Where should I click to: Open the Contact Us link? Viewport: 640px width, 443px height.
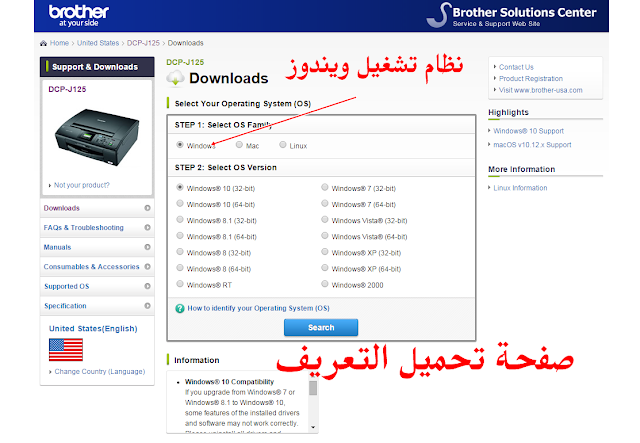coord(516,67)
